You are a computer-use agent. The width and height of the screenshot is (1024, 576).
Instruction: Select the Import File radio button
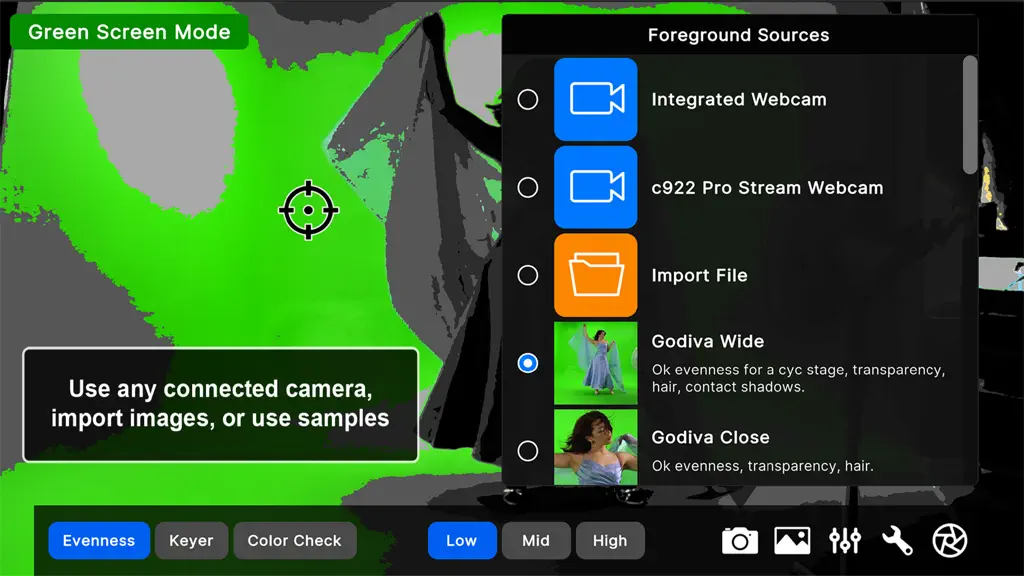click(528, 275)
